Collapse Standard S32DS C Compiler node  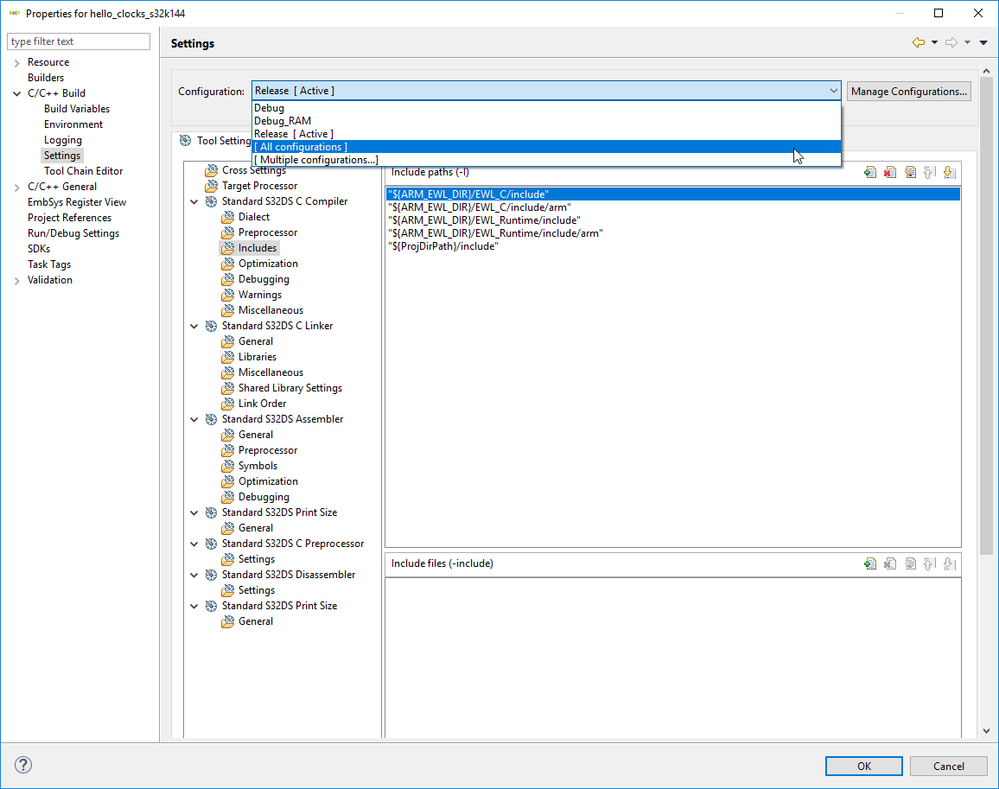tap(194, 201)
